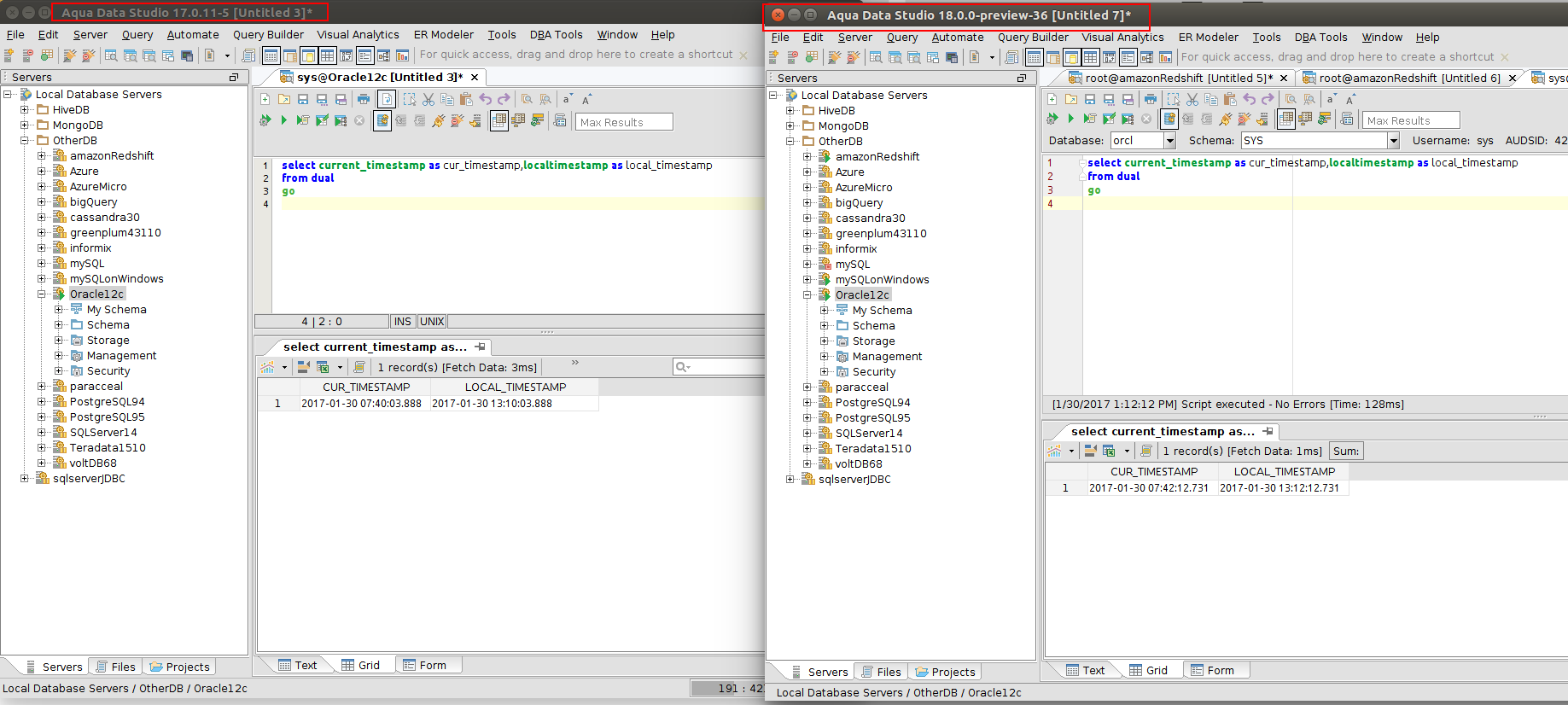
Task: Click Redo arrow in 18.0 editor toolbar
Action: 1268,99
